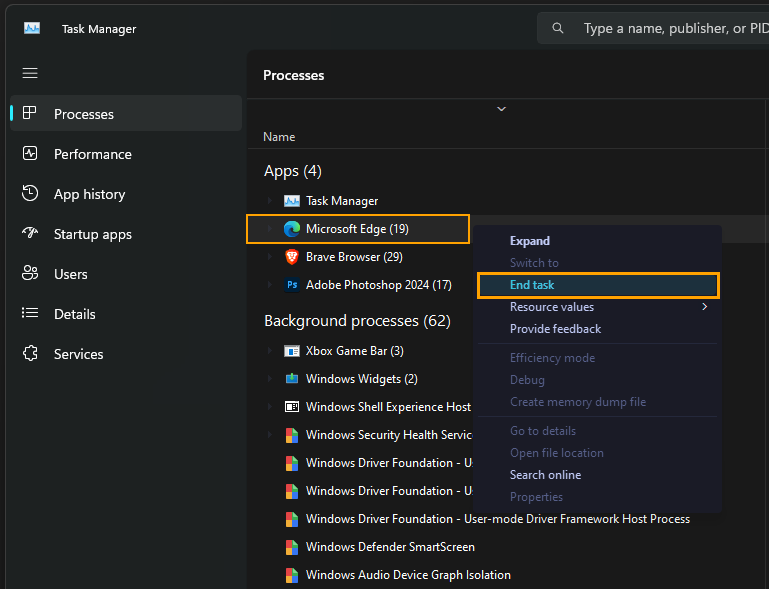Click the App history clock icon

pyautogui.click(x=30, y=193)
